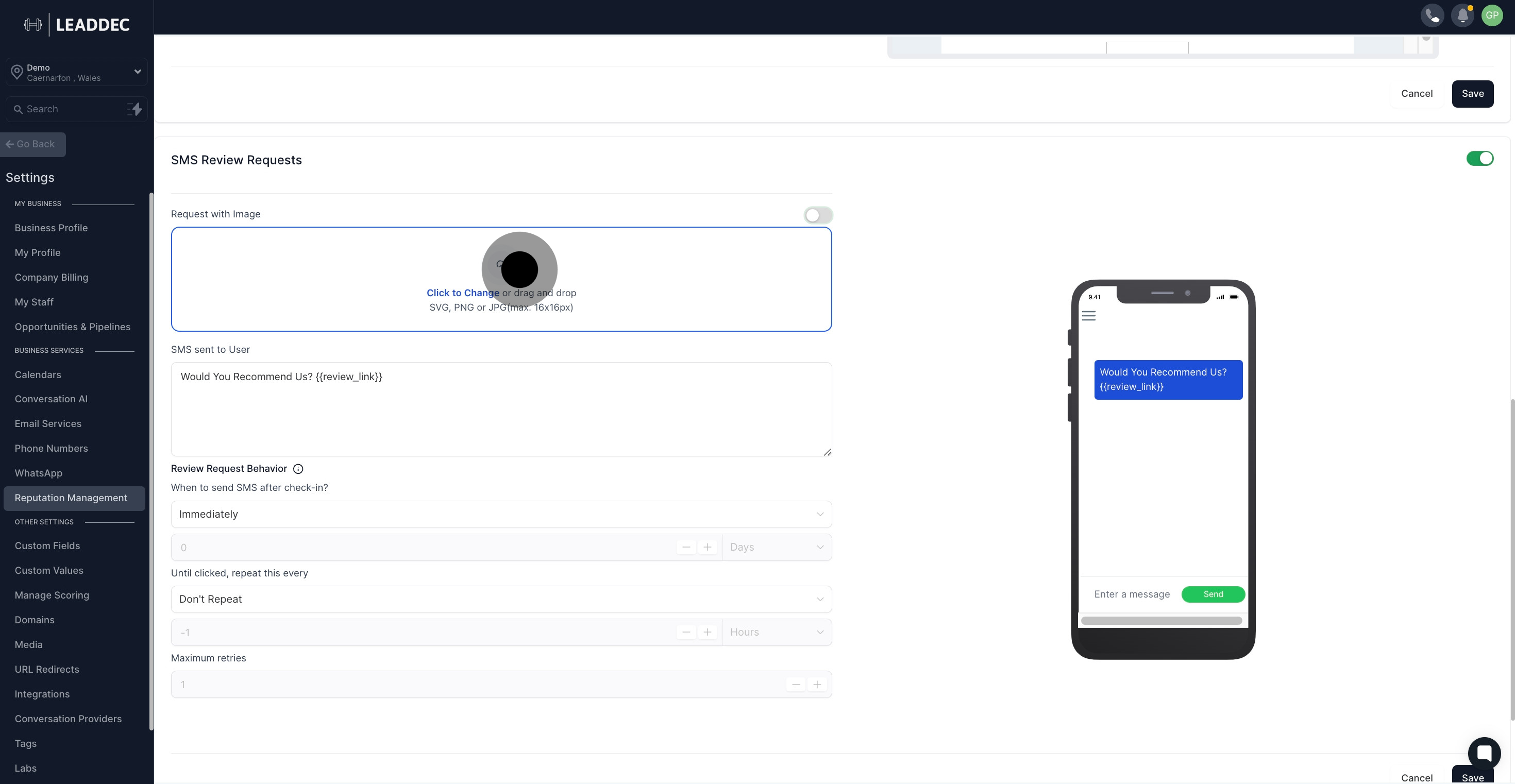Open Phone Numbers settings

click(51, 449)
